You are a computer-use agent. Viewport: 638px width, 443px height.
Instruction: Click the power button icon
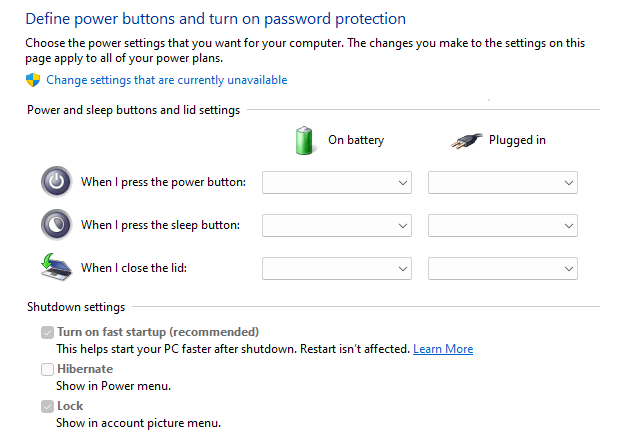[x=56, y=182]
